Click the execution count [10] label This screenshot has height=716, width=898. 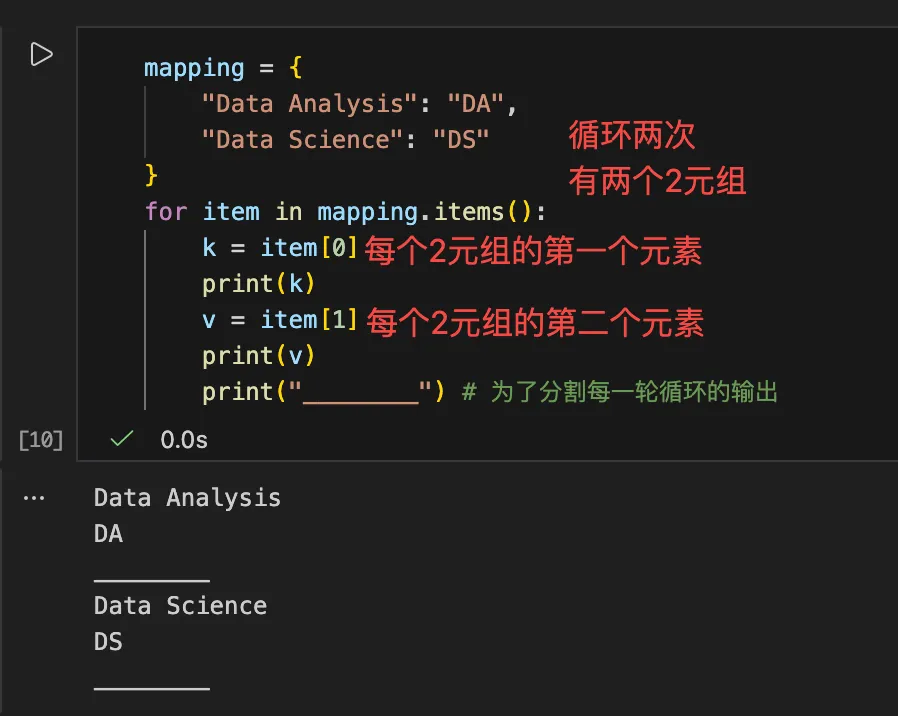pos(41,439)
